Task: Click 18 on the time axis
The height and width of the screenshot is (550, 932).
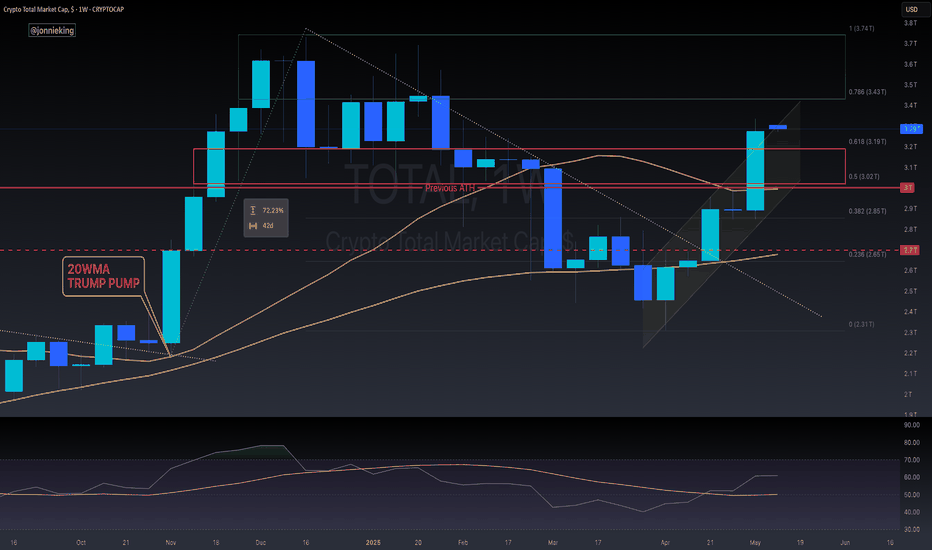Action: tap(216, 543)
